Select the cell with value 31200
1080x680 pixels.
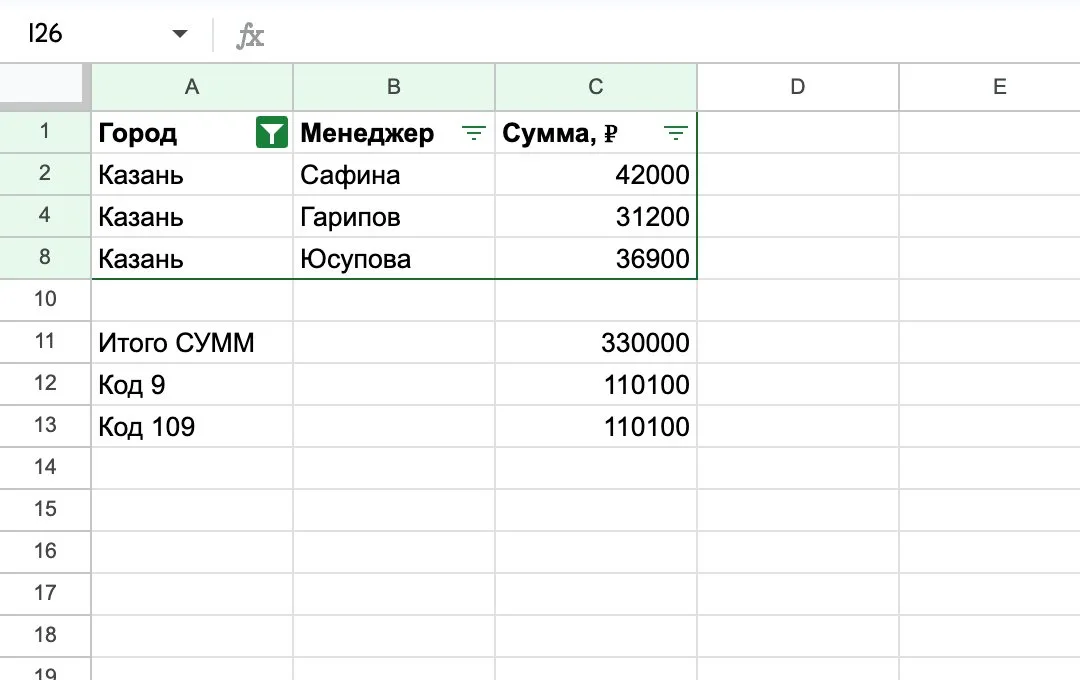[x=596, y=216]
